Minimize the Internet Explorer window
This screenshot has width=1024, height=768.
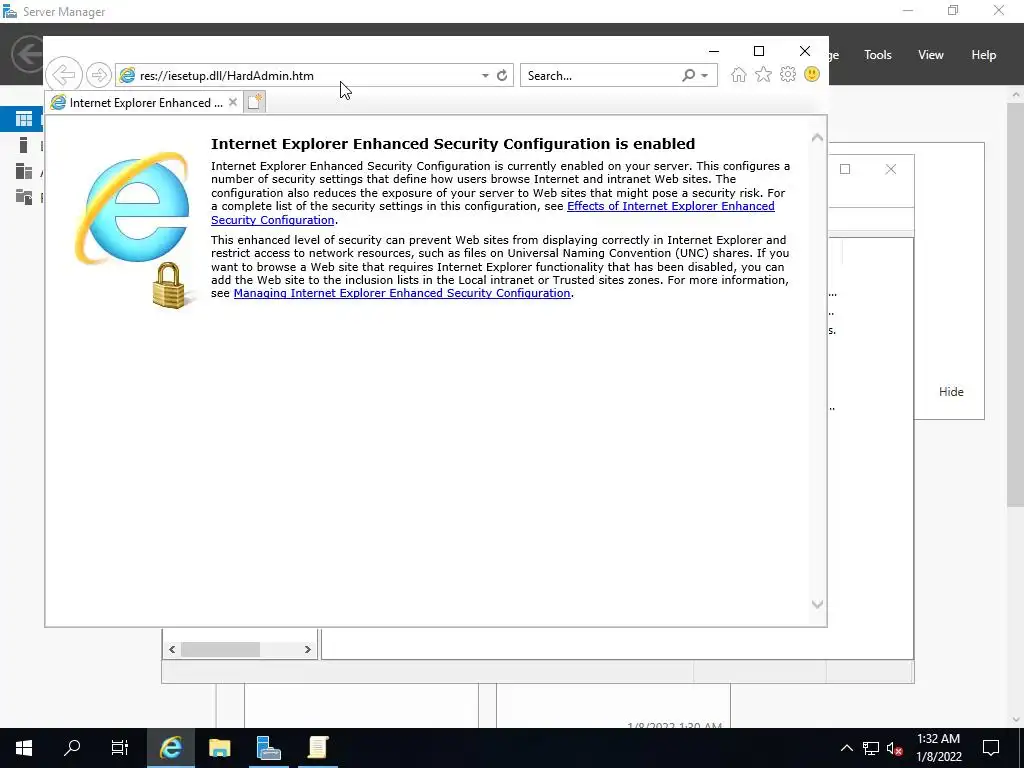coord(714,51)
